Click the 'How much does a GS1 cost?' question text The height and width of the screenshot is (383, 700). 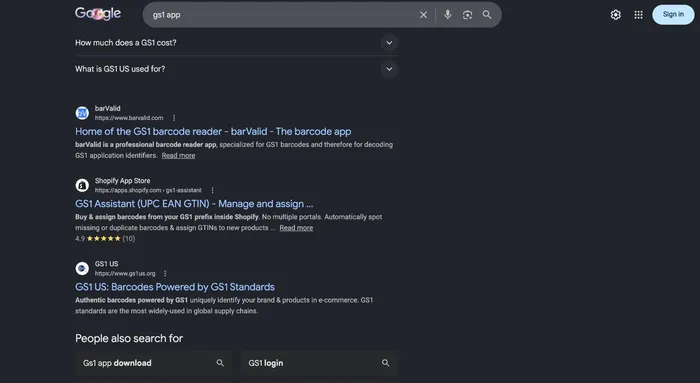[x=125, y=43]
